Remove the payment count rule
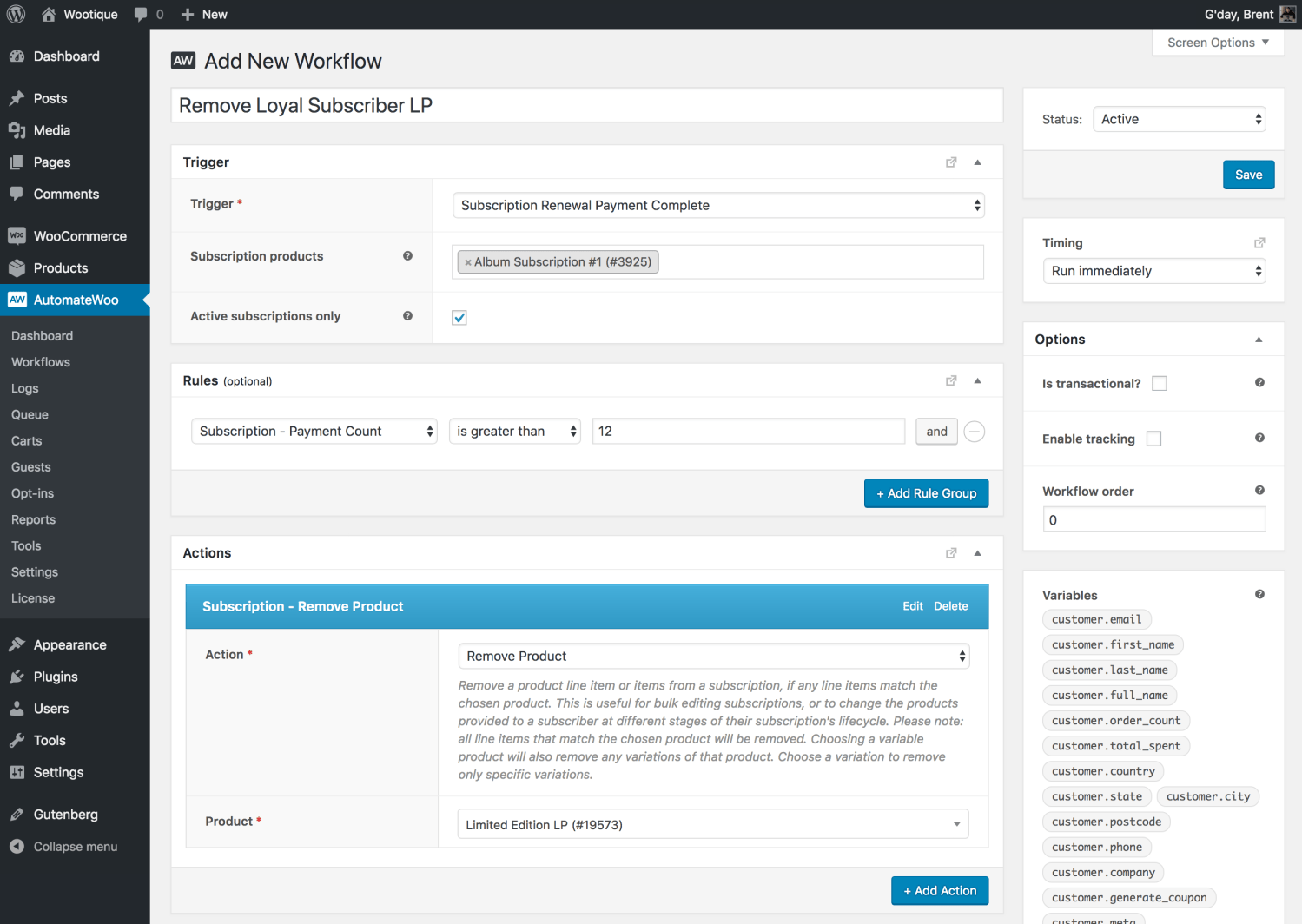This screenshot has width=1302, height=924. 975,432
